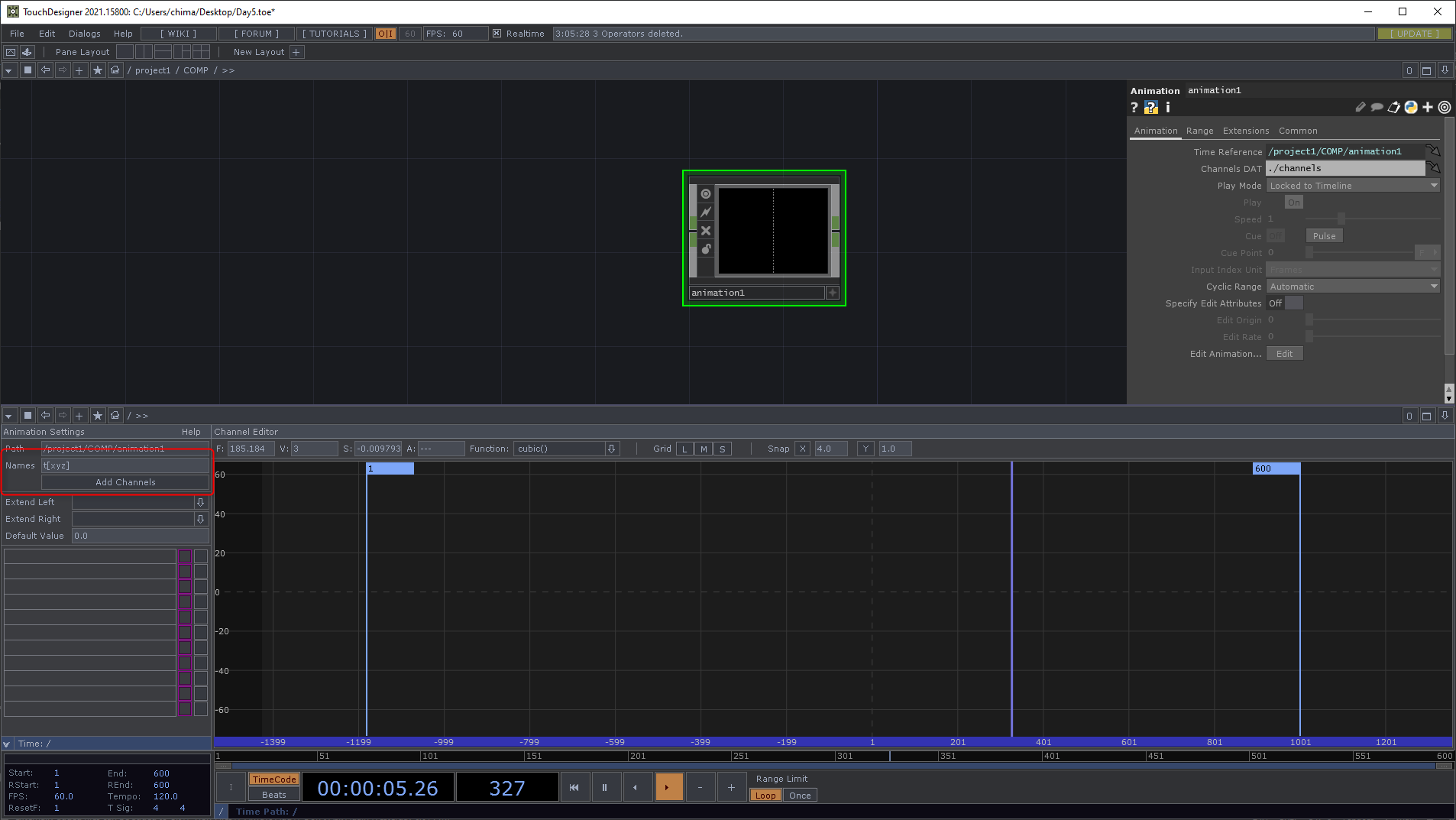
Task: Click the bypass X flag on animation1 node
Action: (x=706, y=231)
